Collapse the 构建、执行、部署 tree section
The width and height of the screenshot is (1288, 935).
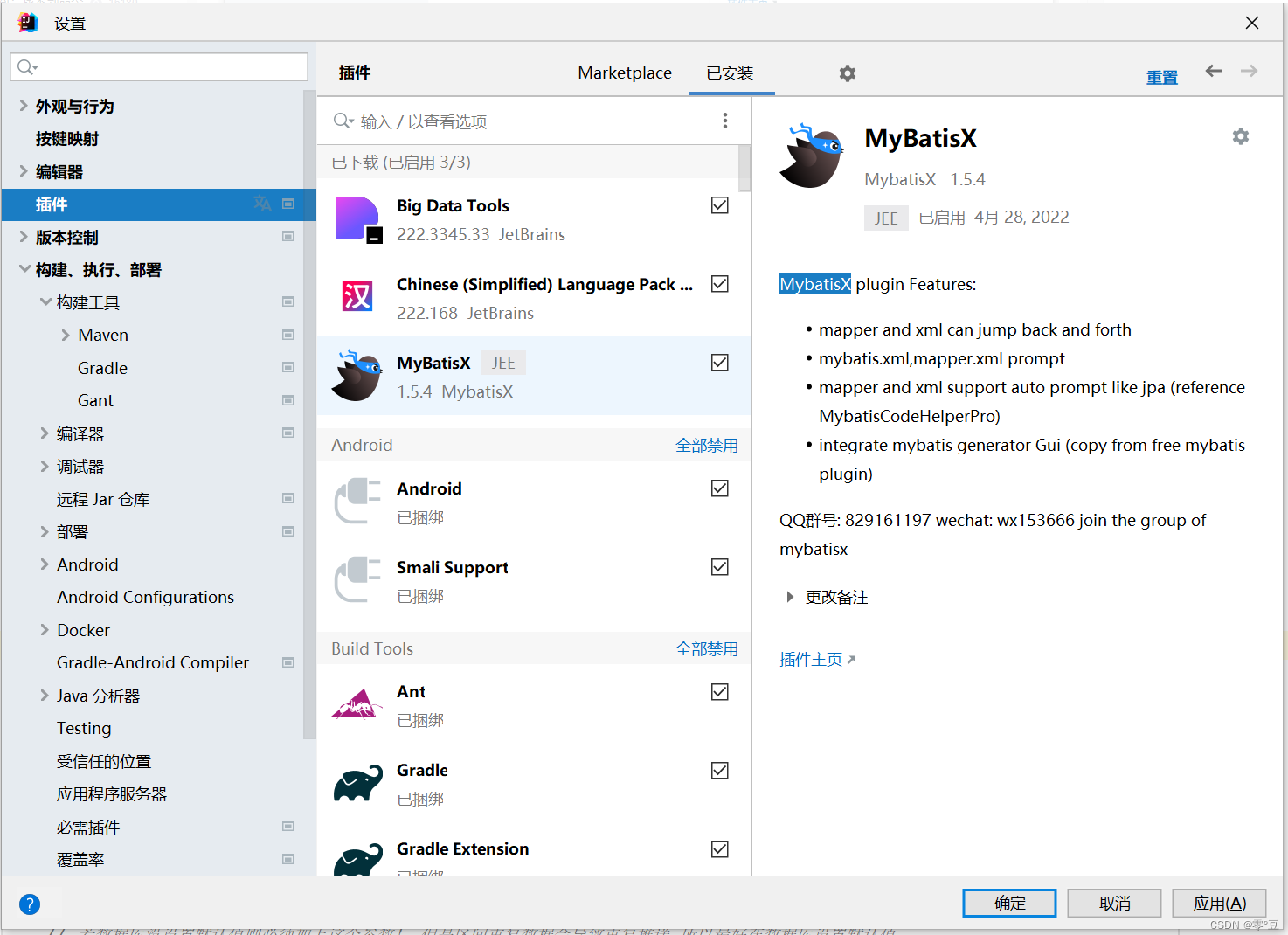pos(24,270)
